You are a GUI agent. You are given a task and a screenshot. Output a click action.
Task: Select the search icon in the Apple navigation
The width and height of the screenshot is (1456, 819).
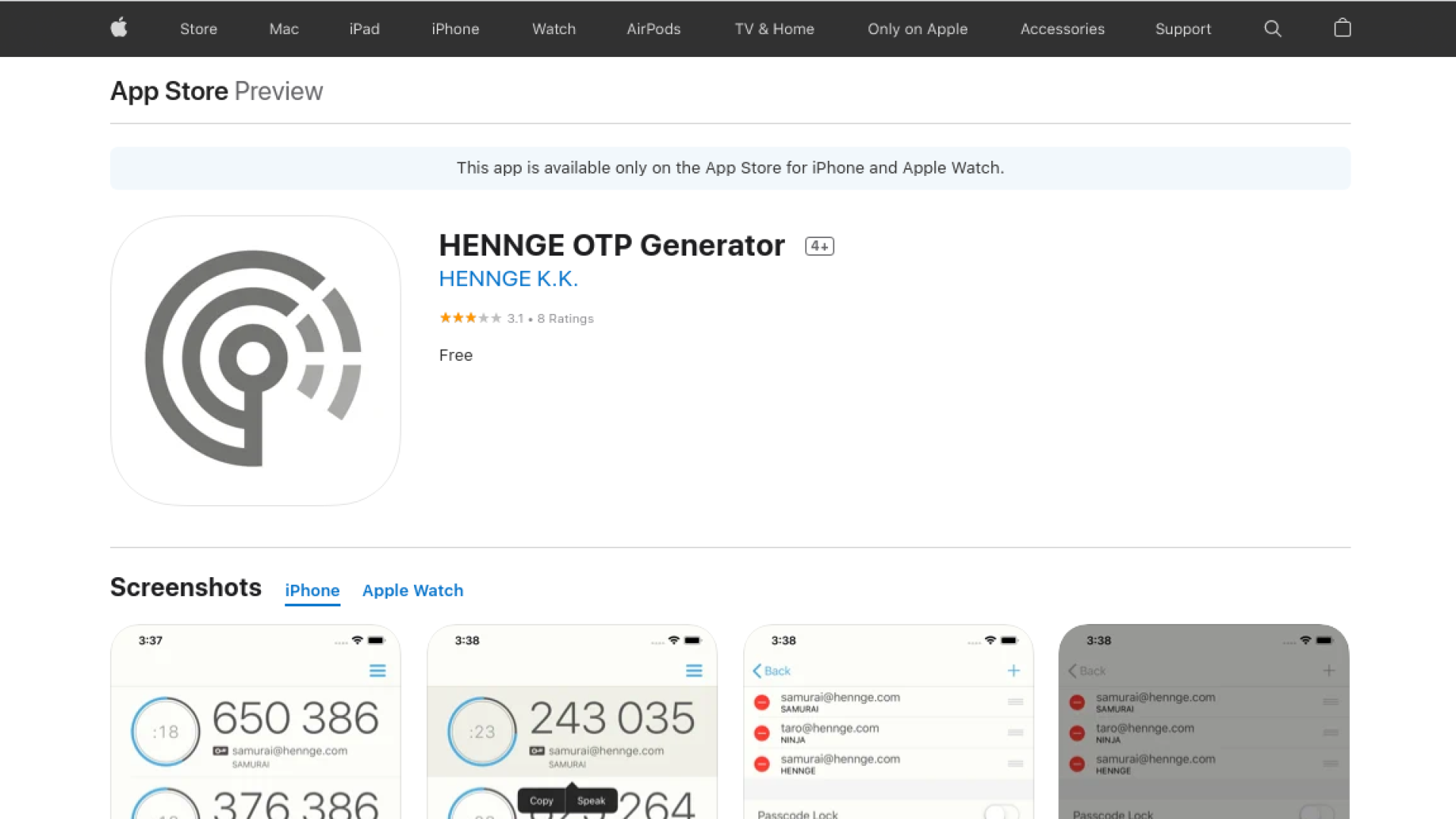coord(1272,29)
